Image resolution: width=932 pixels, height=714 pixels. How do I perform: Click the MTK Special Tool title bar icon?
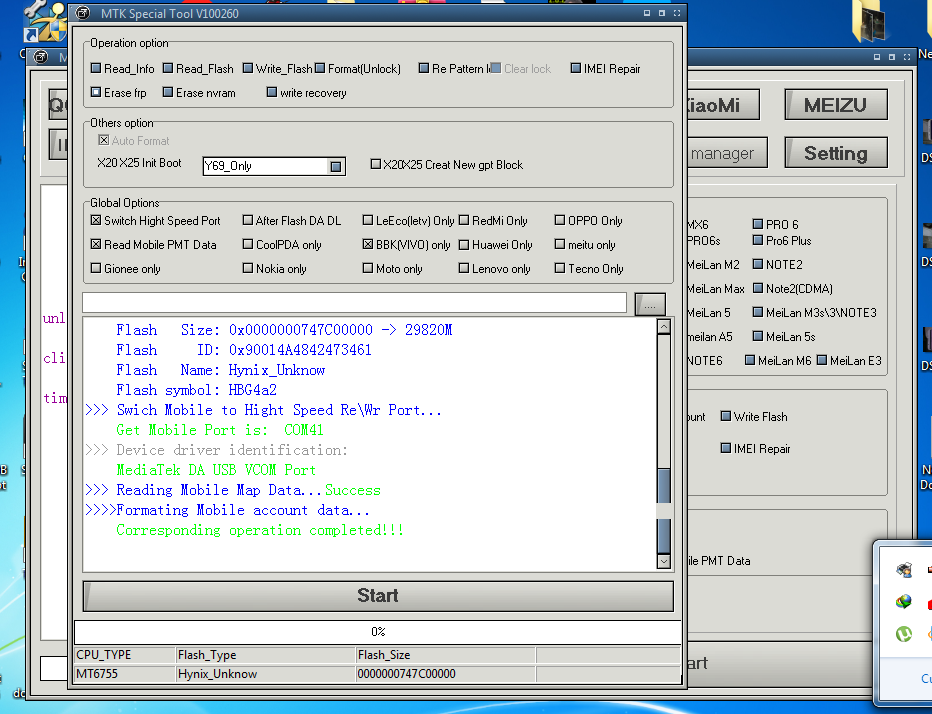[x=85, y=14]
